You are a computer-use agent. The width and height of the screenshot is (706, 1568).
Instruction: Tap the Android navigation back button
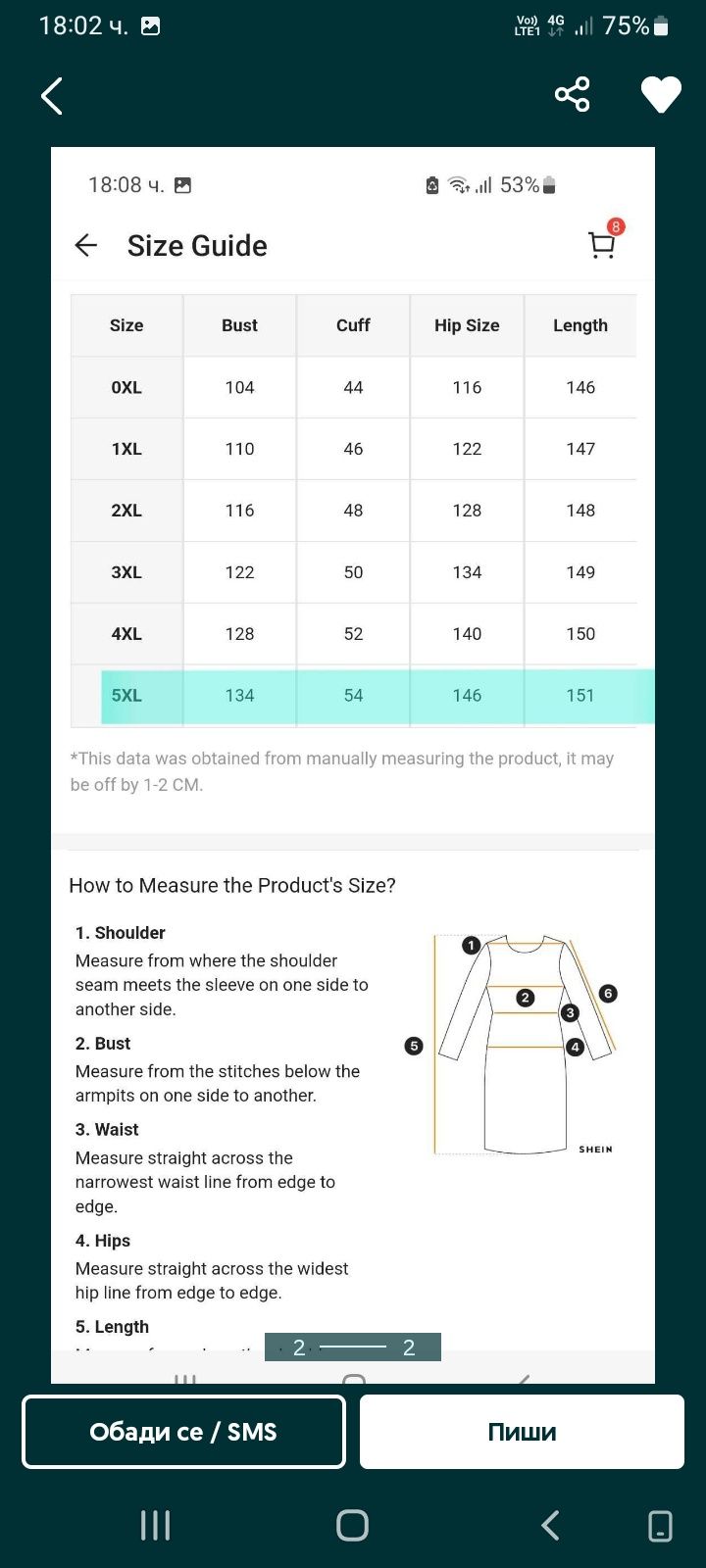pyautogui.click(x=550, y=1525)
